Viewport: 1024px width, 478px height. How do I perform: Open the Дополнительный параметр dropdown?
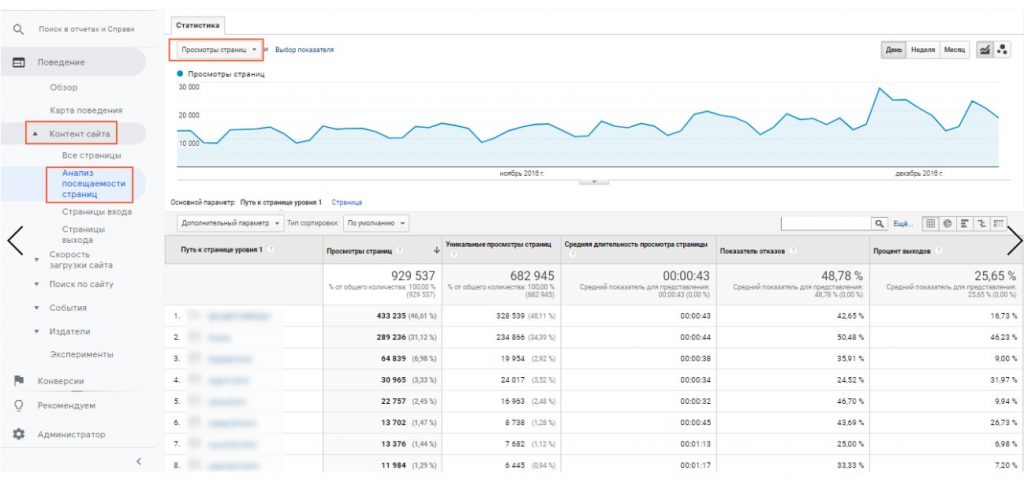[x=228, y=222]
